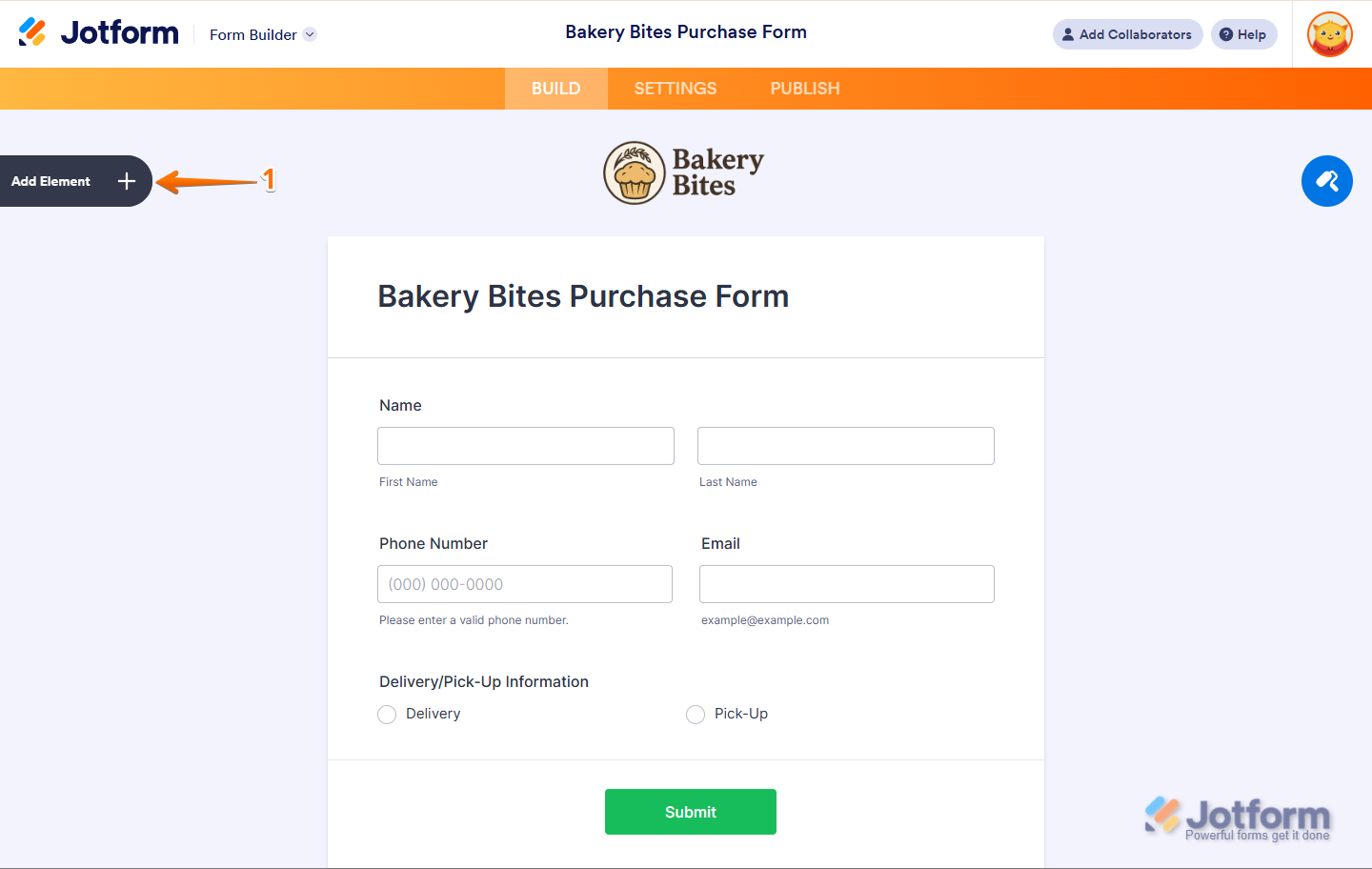Click the Add Collaborators button
Viewport: 1372px width, 869px height.
pyautogui.click(x=1127, y=34)
